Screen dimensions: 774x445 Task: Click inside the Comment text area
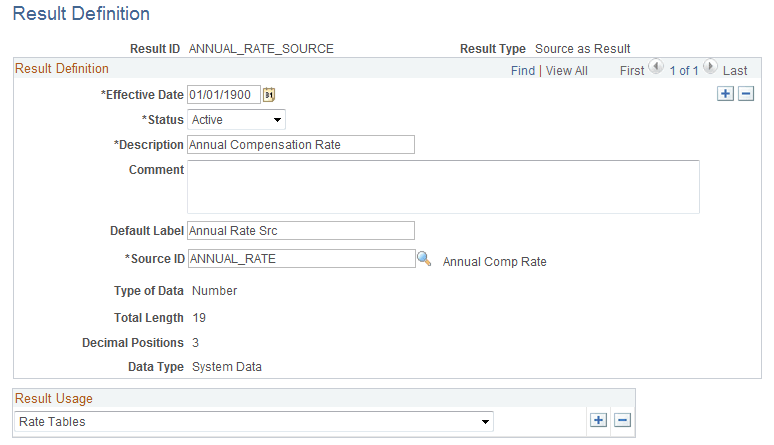(443, 187)
